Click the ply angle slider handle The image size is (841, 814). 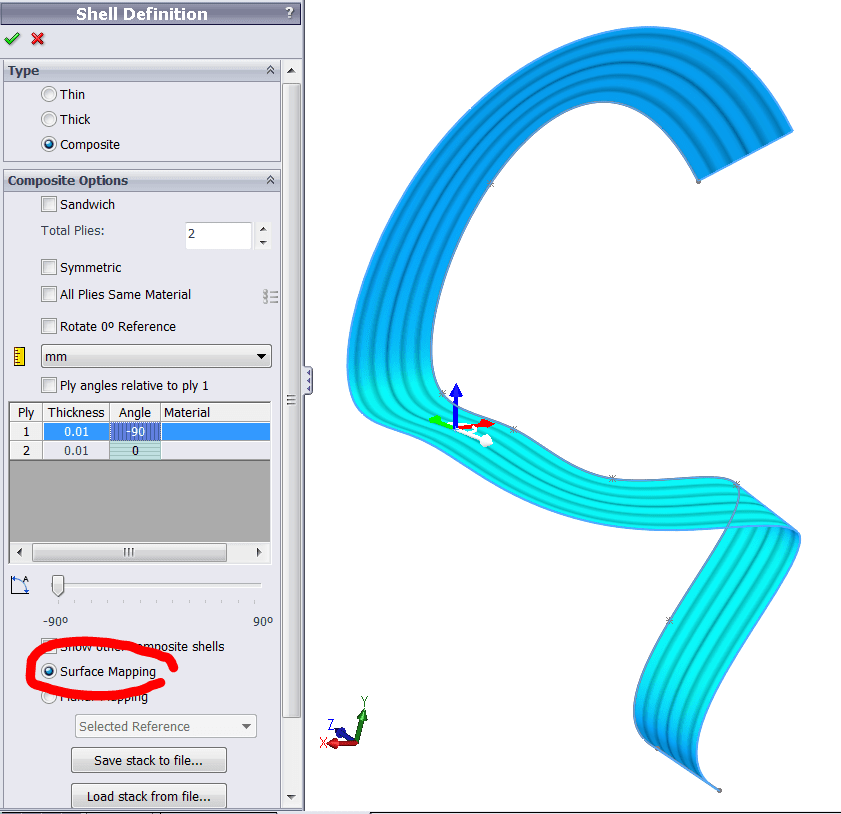tap(58, 585)
